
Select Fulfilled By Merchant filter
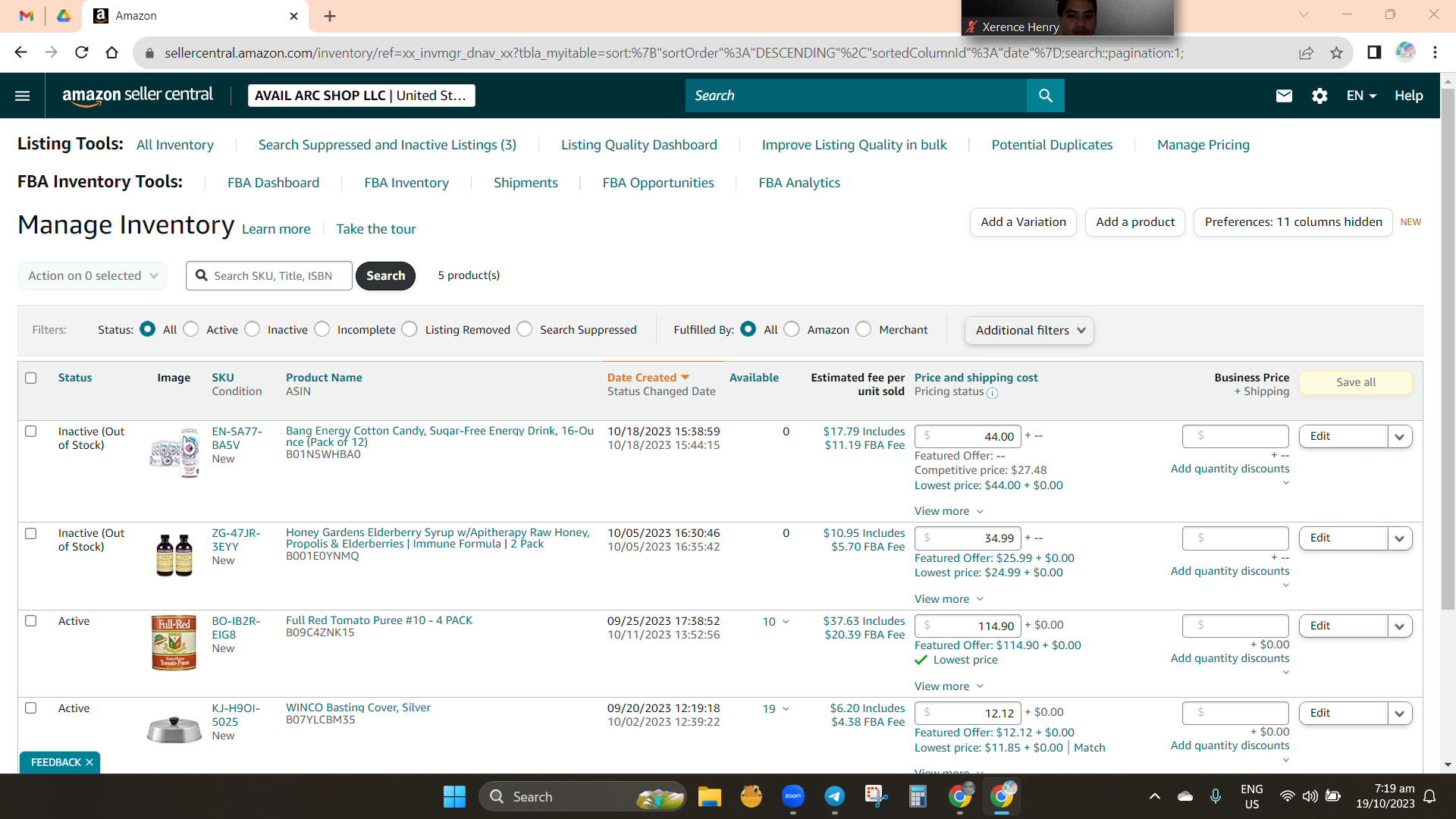[x=864, y=329]
